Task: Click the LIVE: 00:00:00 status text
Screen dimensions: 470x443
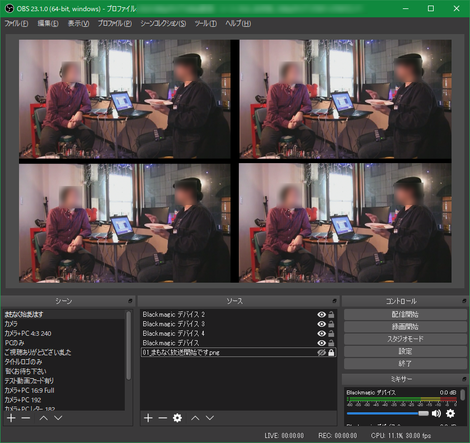Action: [284, 435]
